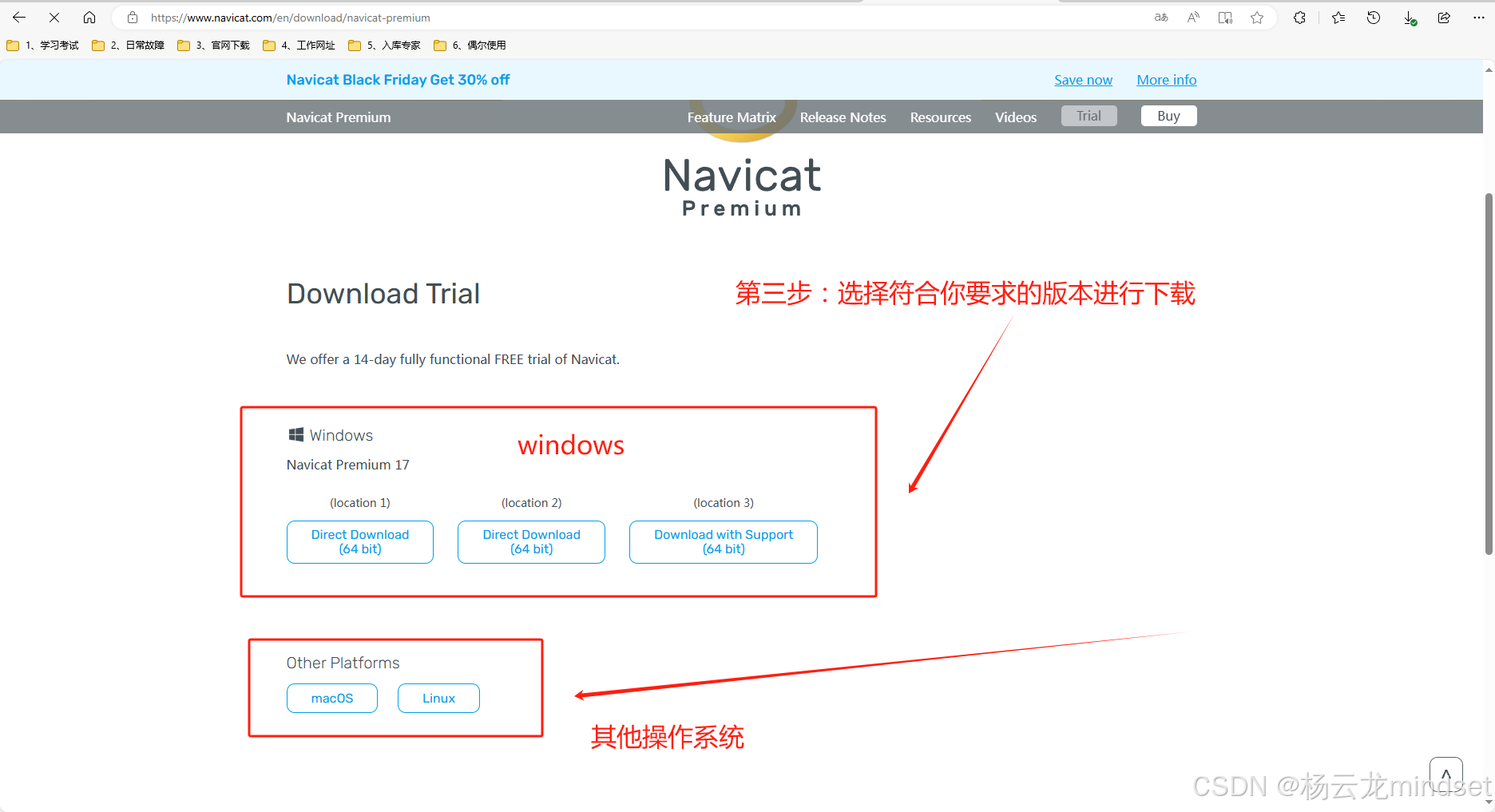Click the Navicat Premium logo title
Image resolution: width=1495 pixels, height=812 pixels.
(x=742, y=187)
